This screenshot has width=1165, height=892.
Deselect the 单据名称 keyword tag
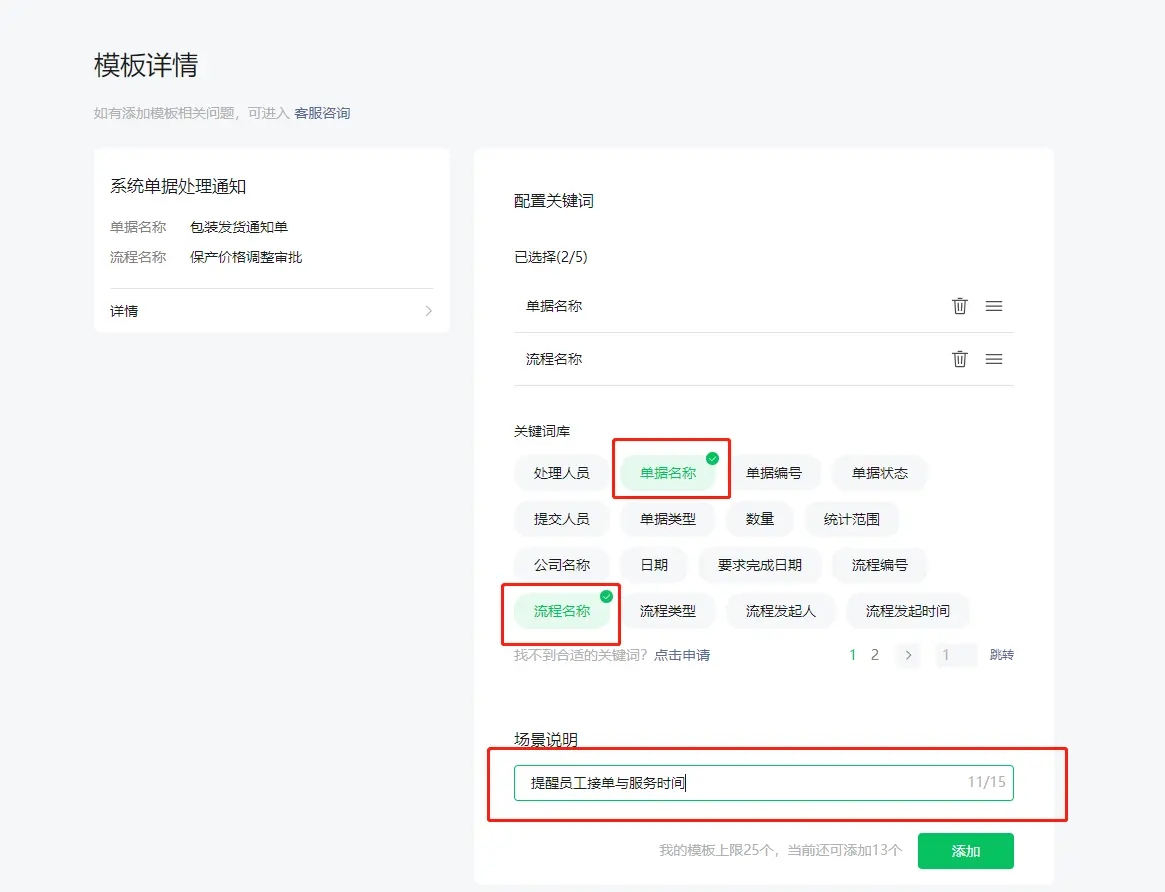click(x=668, y=473)
